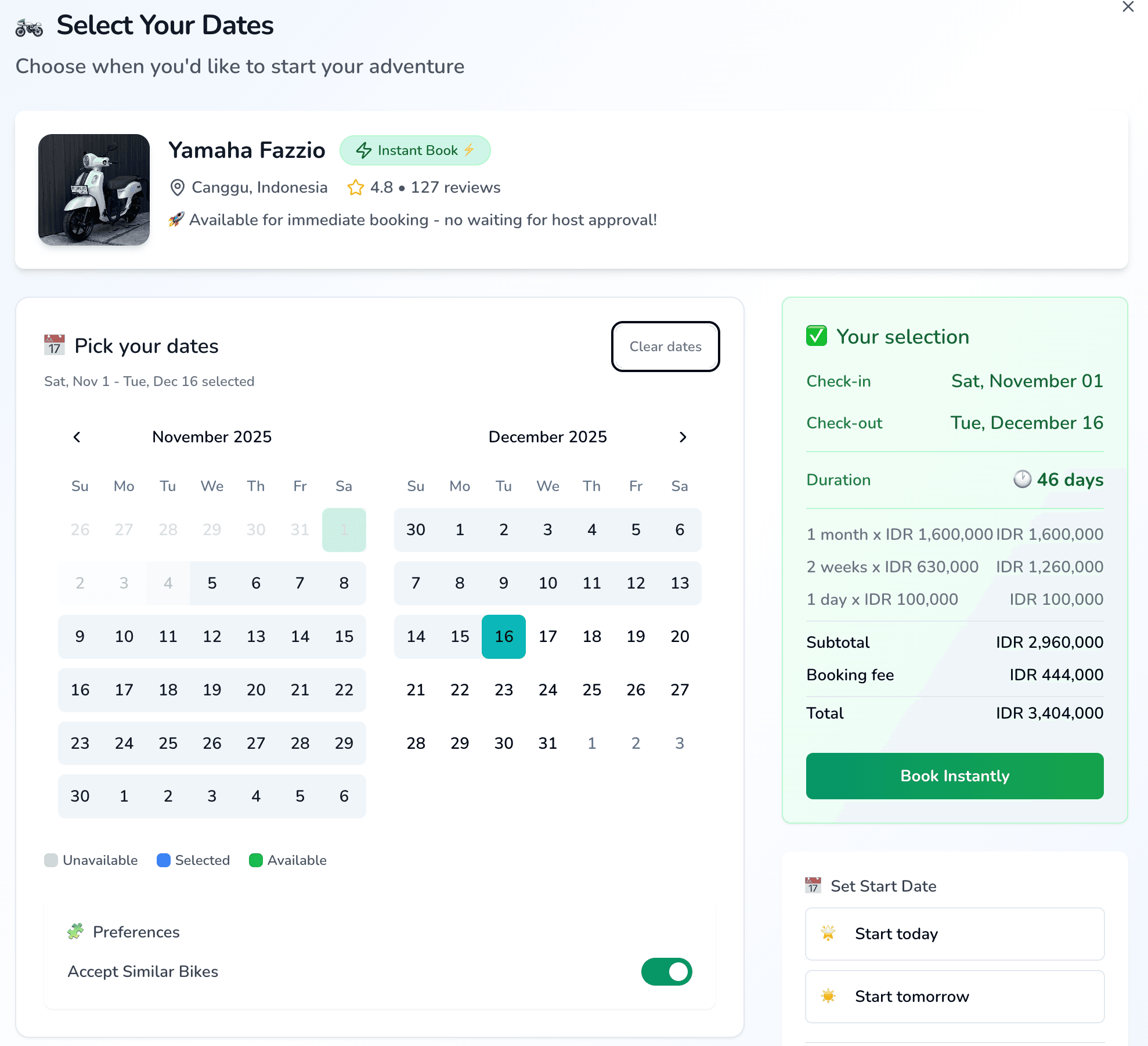The width and height of the screenshot is (1148, 1046).
Task: Advance to next month with right chevron
Action: tap(683, 437)
